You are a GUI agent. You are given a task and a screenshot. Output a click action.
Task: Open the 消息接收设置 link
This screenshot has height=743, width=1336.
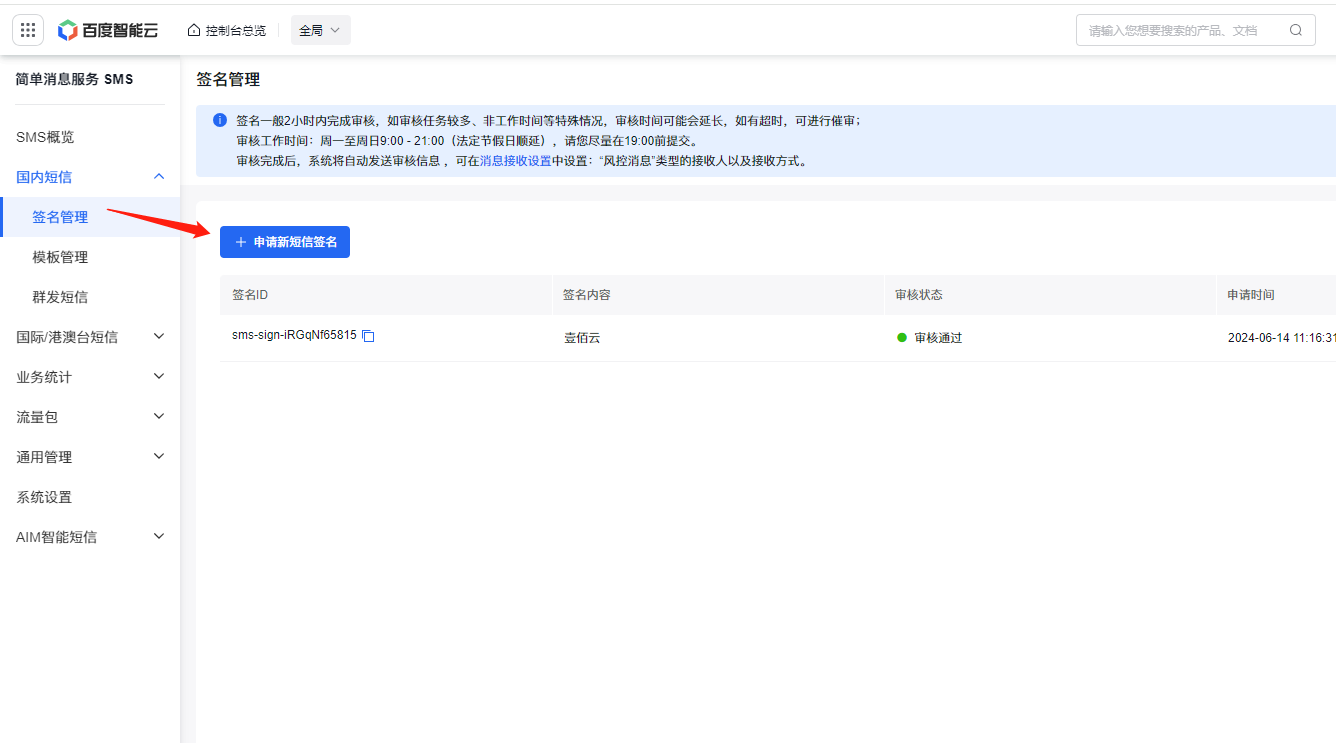515,160
